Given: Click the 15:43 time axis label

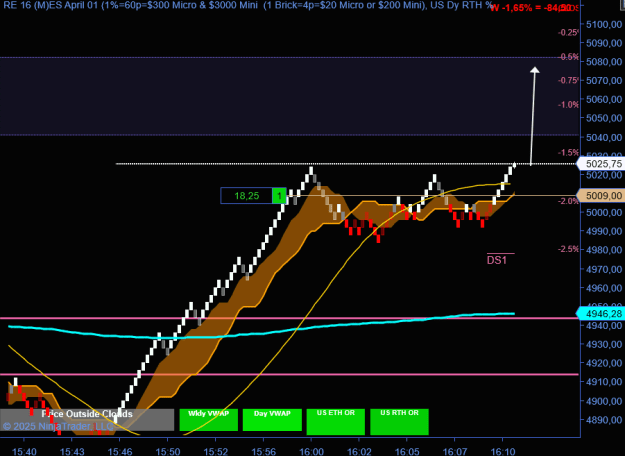Looking at the screenshot, I should click(72, 451).
